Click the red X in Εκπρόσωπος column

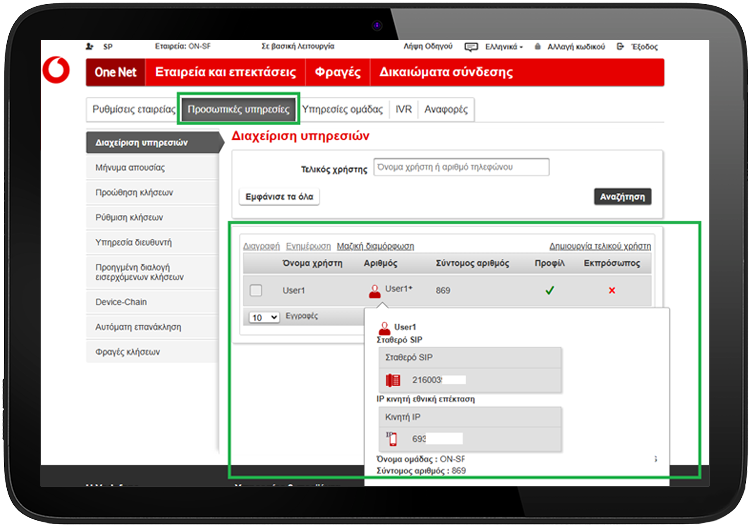tap(612, 290)
